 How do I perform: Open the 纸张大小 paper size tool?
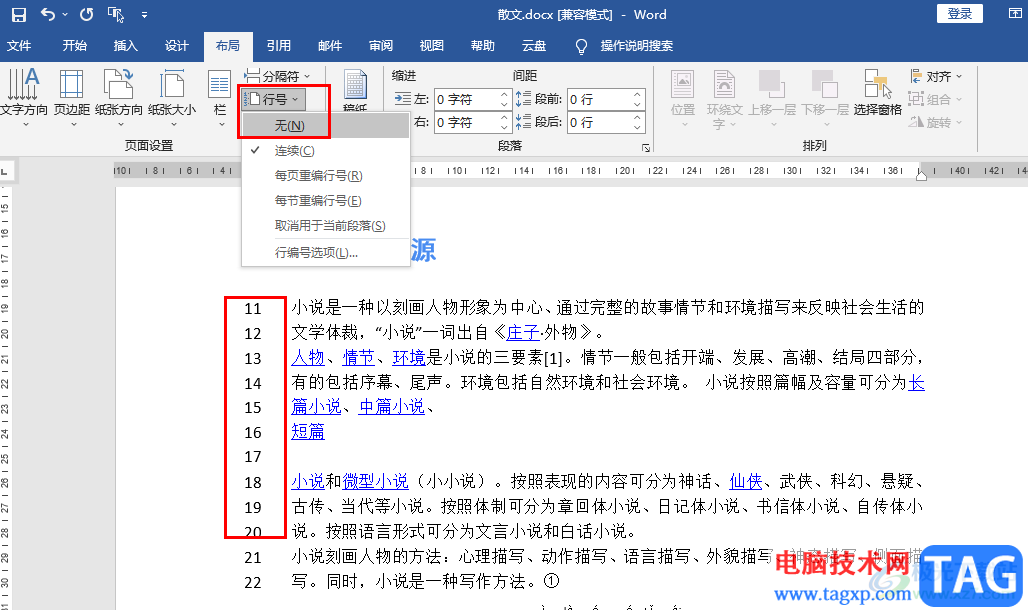click(172, 98)
